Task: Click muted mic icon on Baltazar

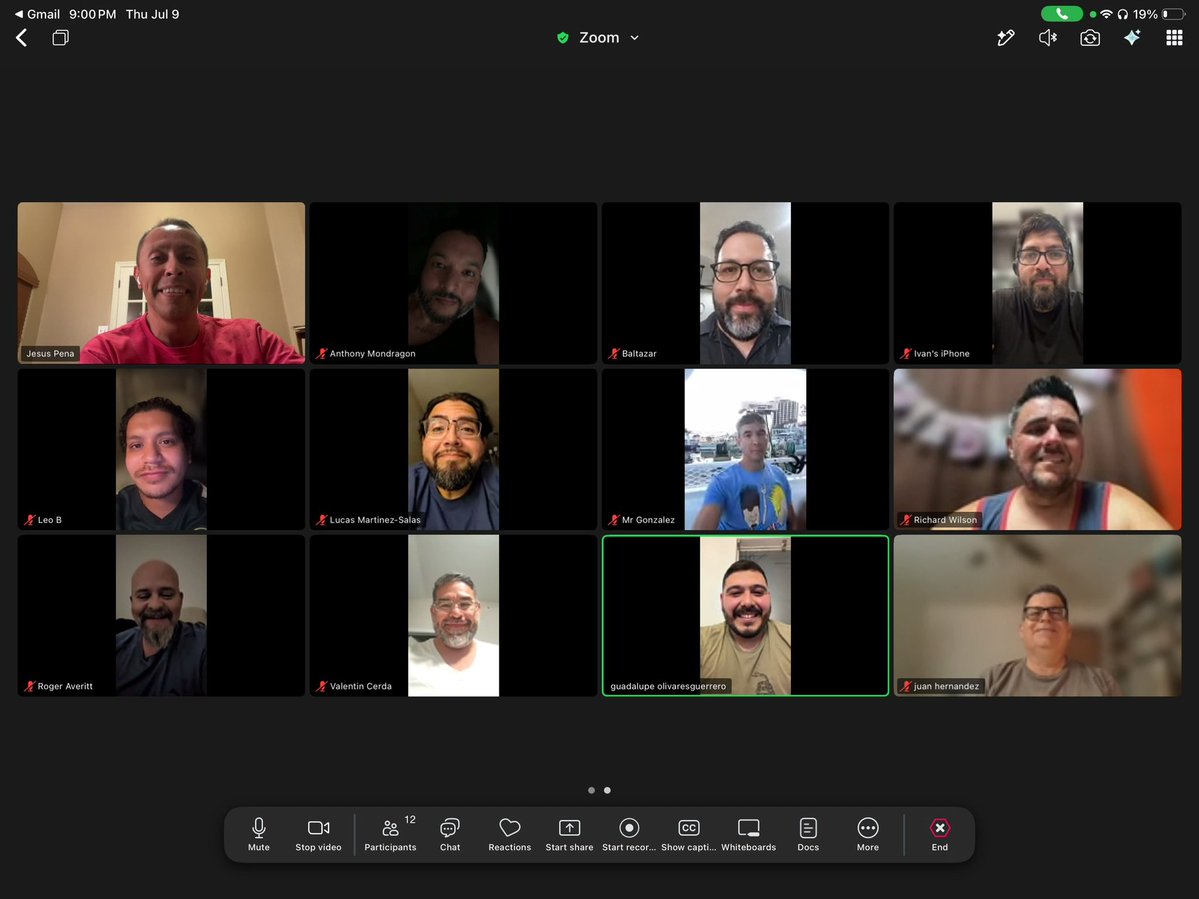Action: (x=613, y=353)
